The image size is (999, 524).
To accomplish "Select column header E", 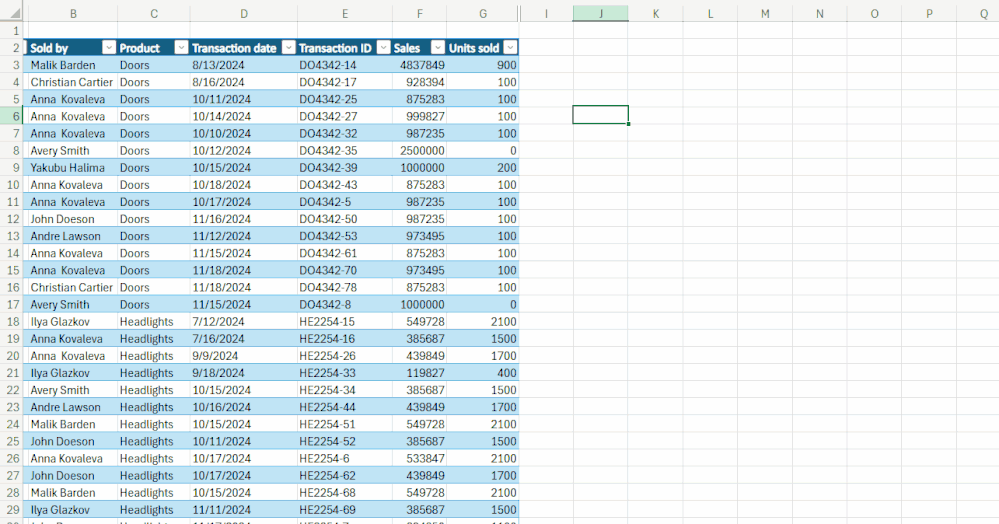I will coord(345,13).
